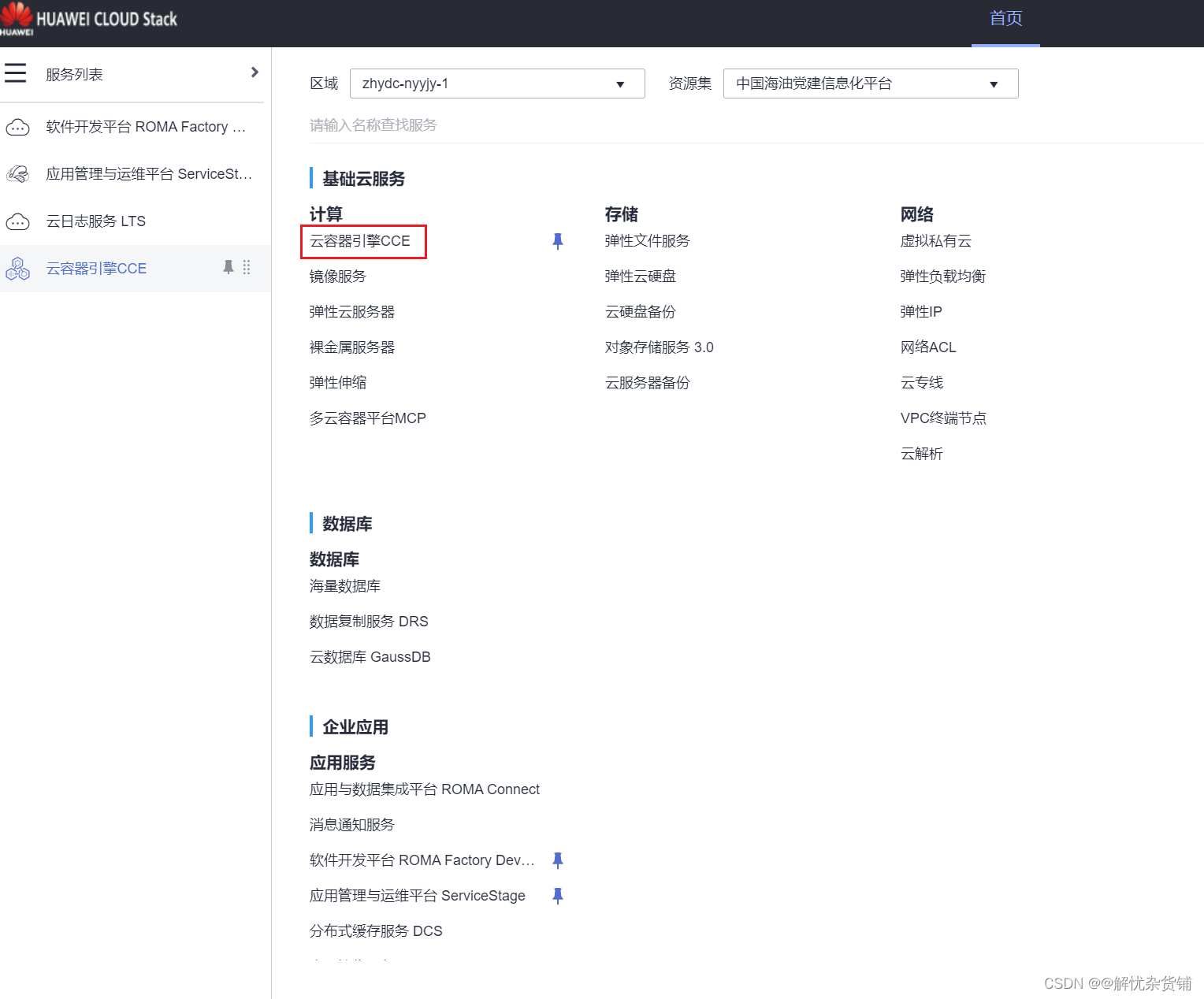
Task: Click the drag handle dots beside sidebar CCE
Action: 247,267
